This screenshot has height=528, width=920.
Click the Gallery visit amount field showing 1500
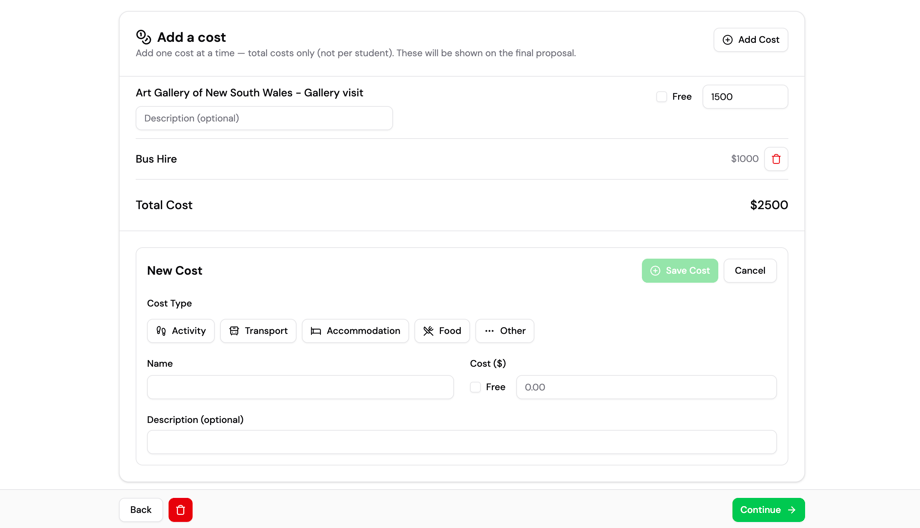point(745,97)
